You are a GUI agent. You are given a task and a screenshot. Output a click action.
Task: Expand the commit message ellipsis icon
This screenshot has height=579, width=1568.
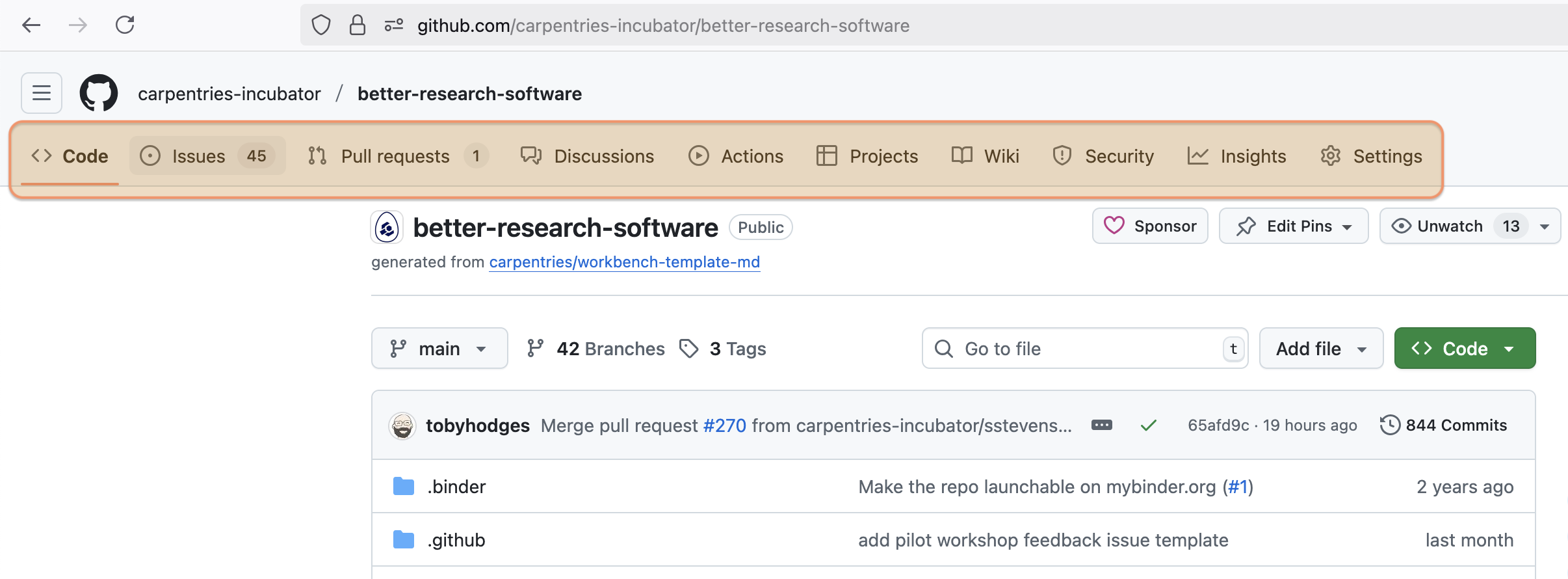point(1101,425)
